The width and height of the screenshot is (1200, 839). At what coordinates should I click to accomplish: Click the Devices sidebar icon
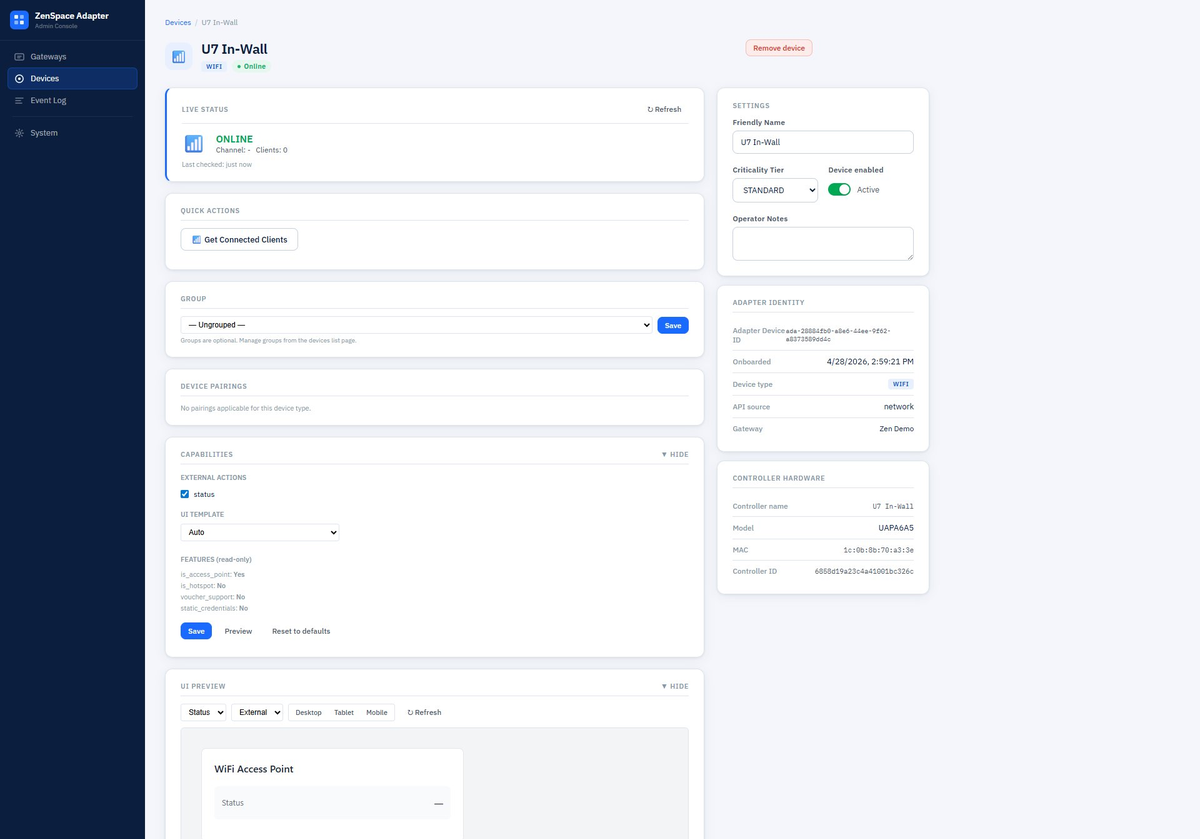(19, 79)
